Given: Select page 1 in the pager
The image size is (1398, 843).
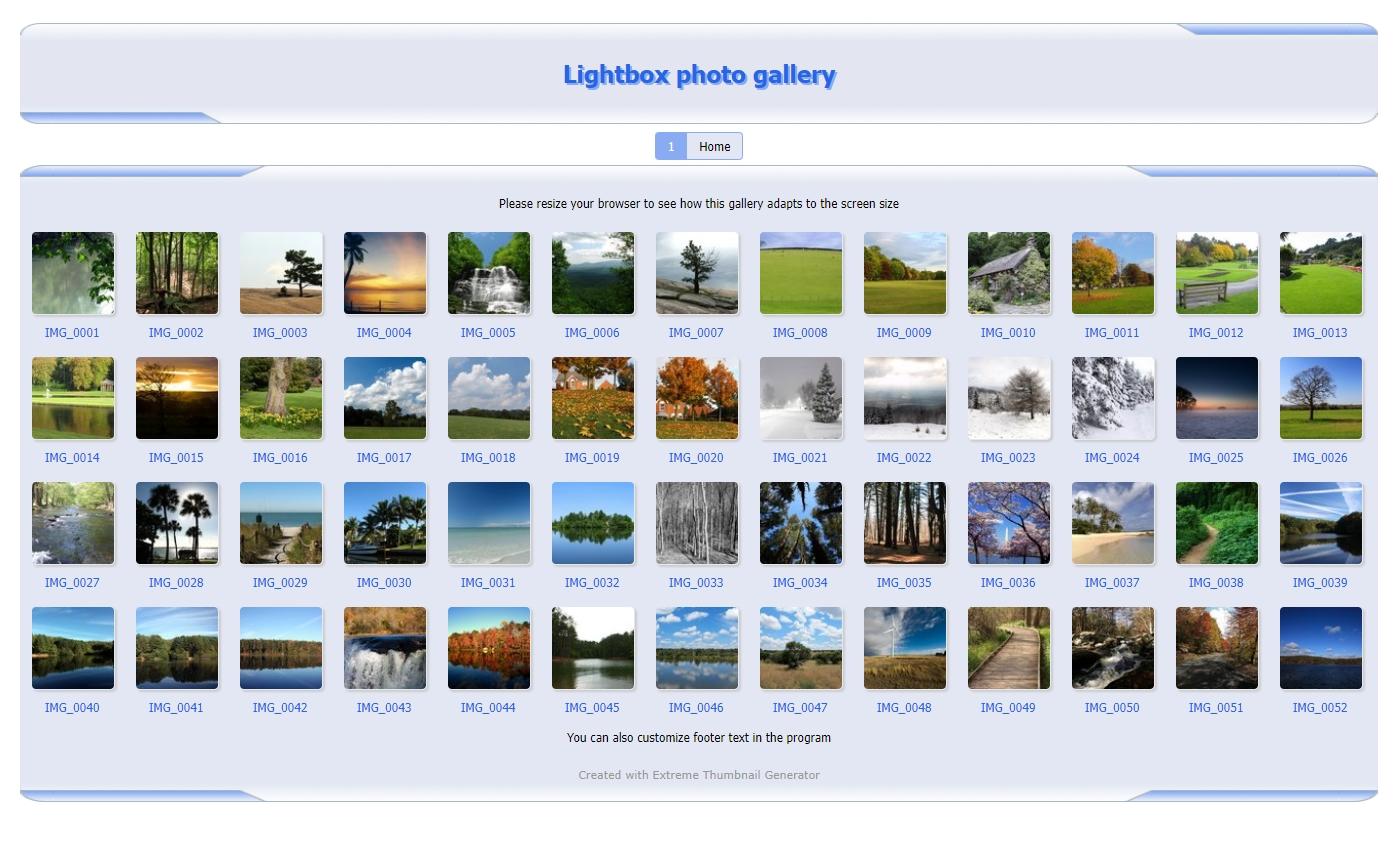Looking at the screenshot, I should pos(671,146).
